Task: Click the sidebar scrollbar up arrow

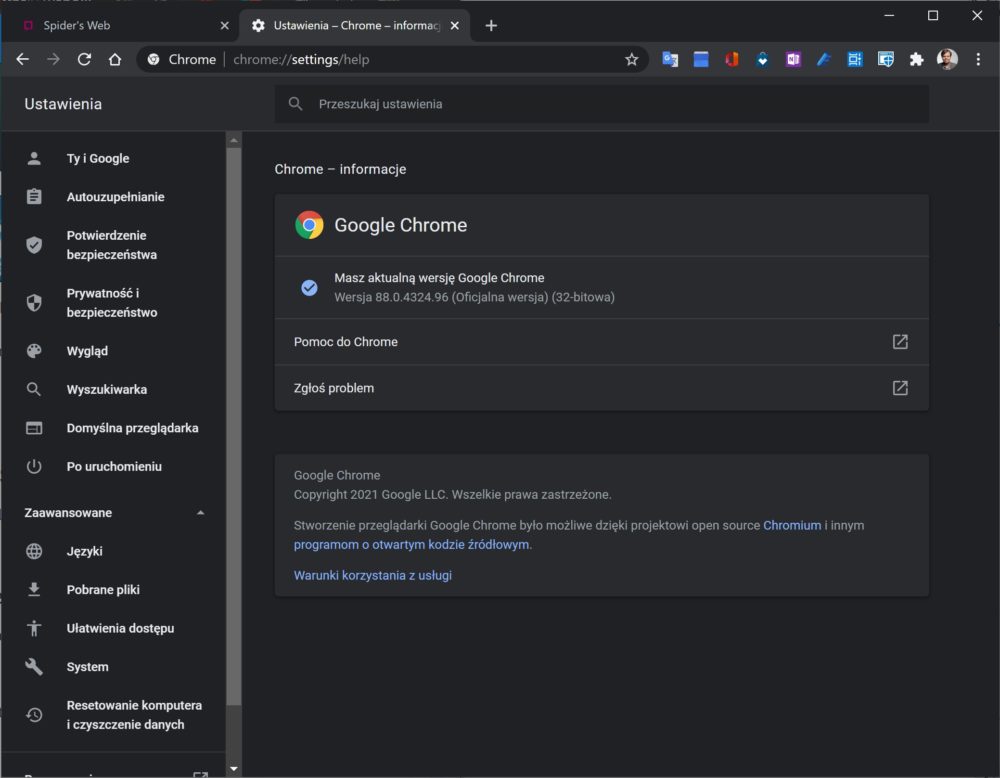Action: (234, 140)
